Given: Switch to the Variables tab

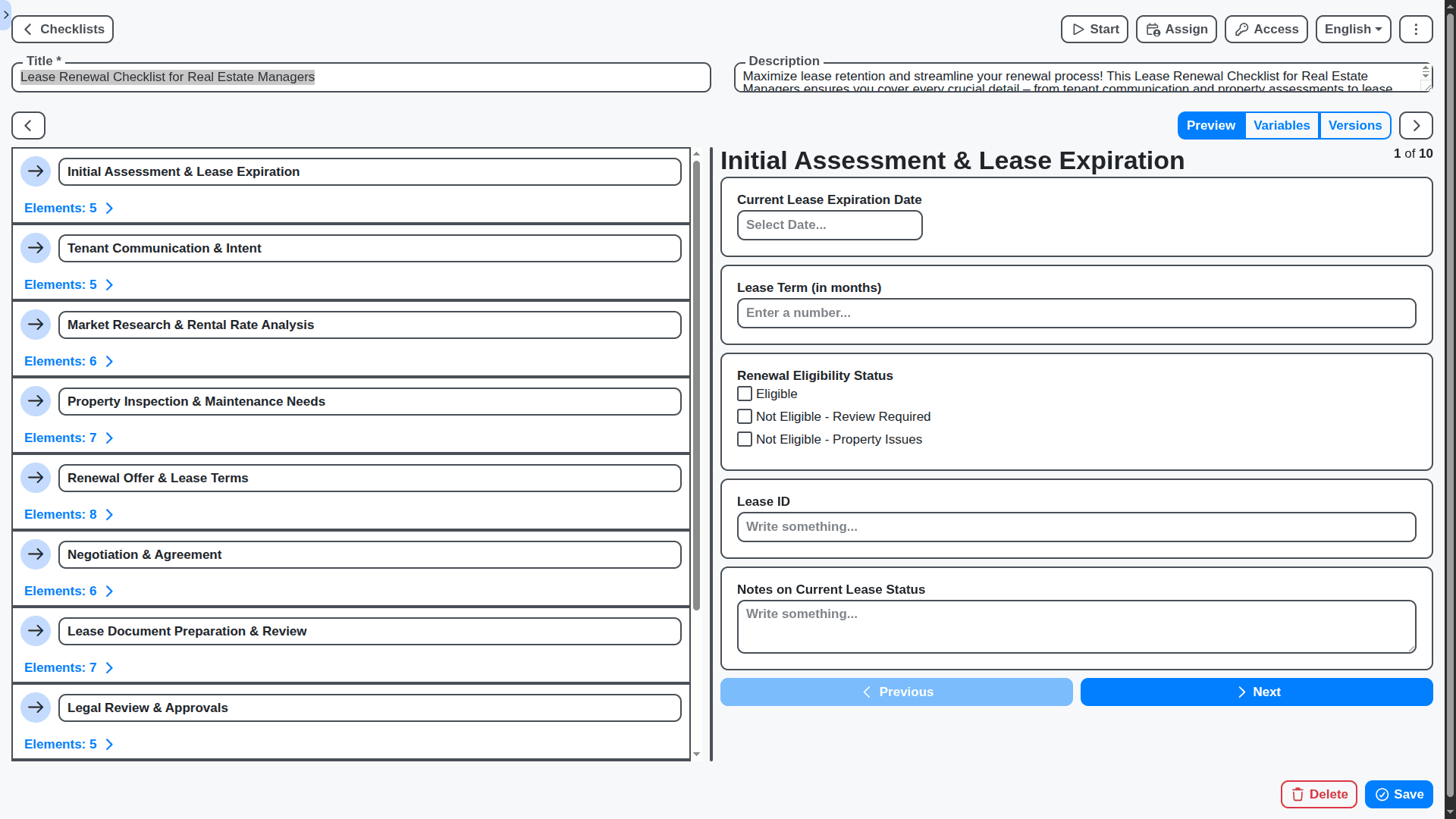Looking at the screenshot, I should pos(1282,125).
